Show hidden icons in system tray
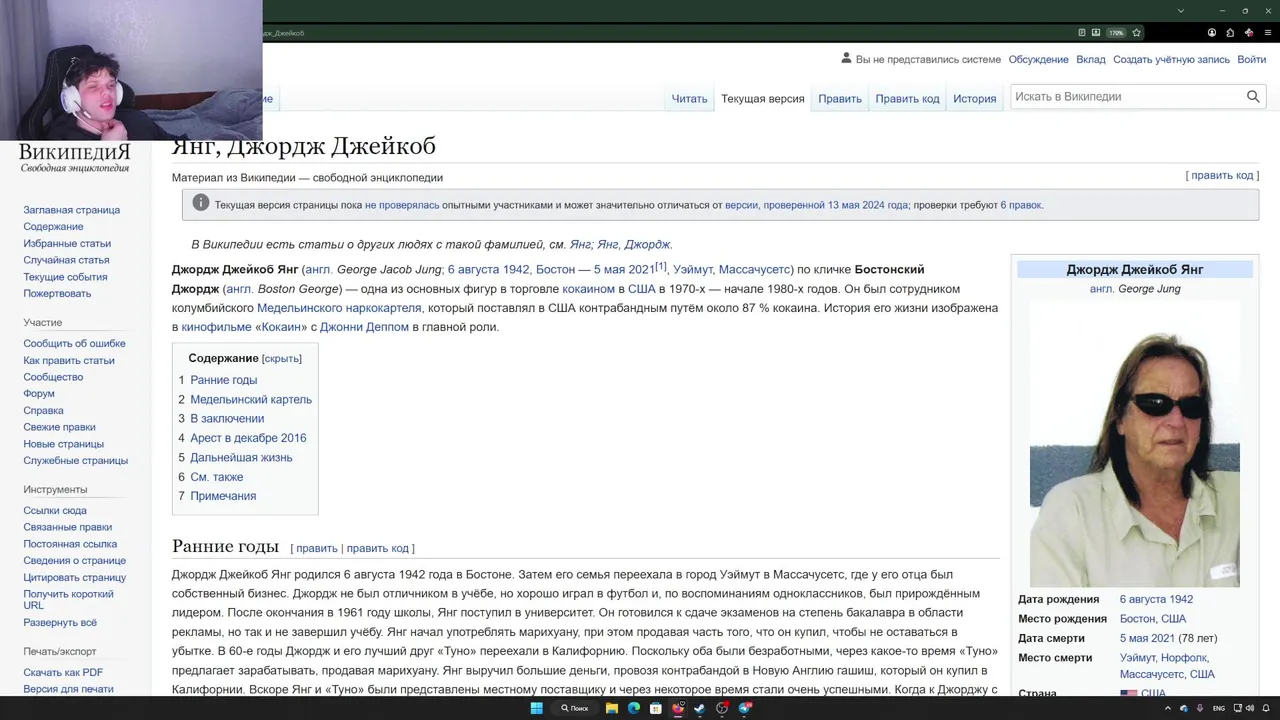This screenshot has height=720, width=1280. 1168,708
